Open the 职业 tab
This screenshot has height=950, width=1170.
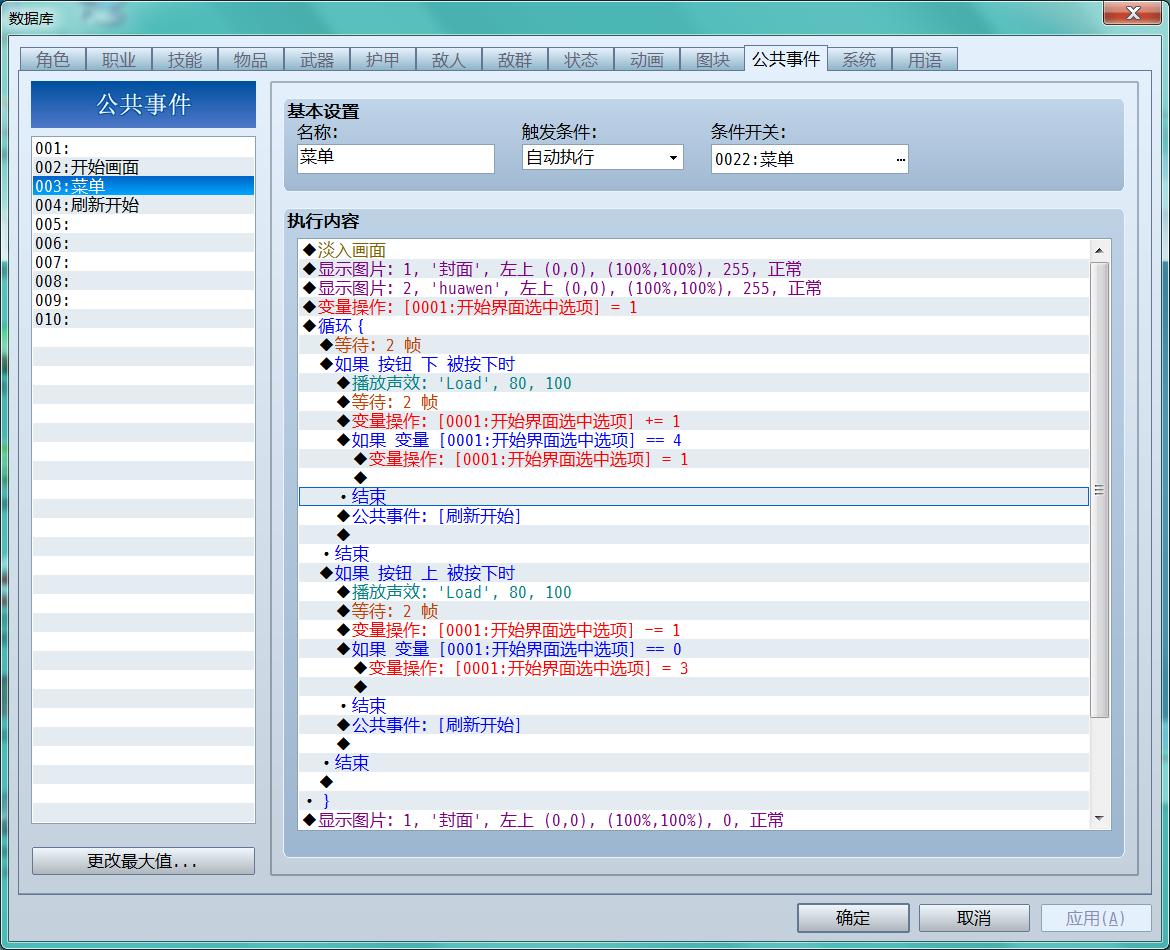[x=119, y=60]
